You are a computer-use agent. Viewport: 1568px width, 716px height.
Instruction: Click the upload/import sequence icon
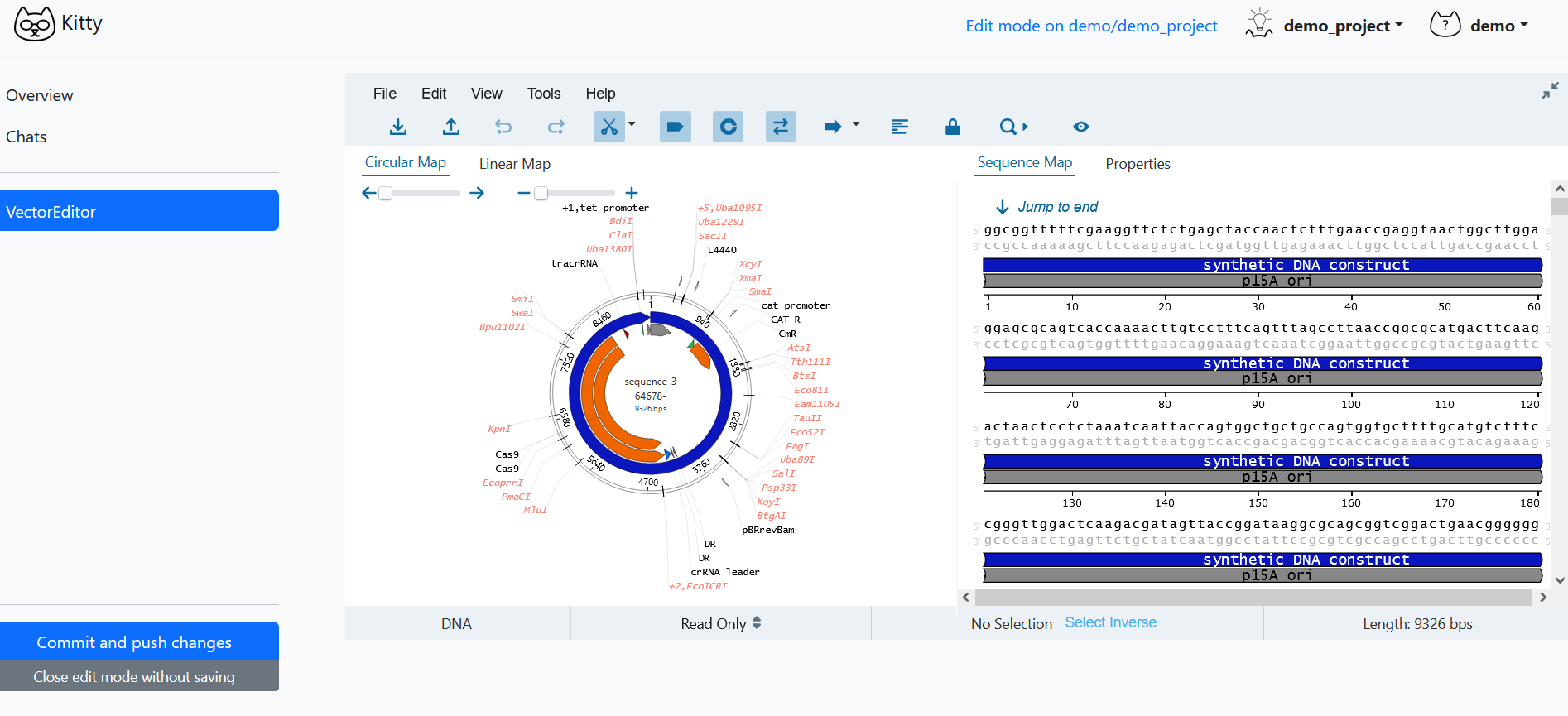point(451,127)
